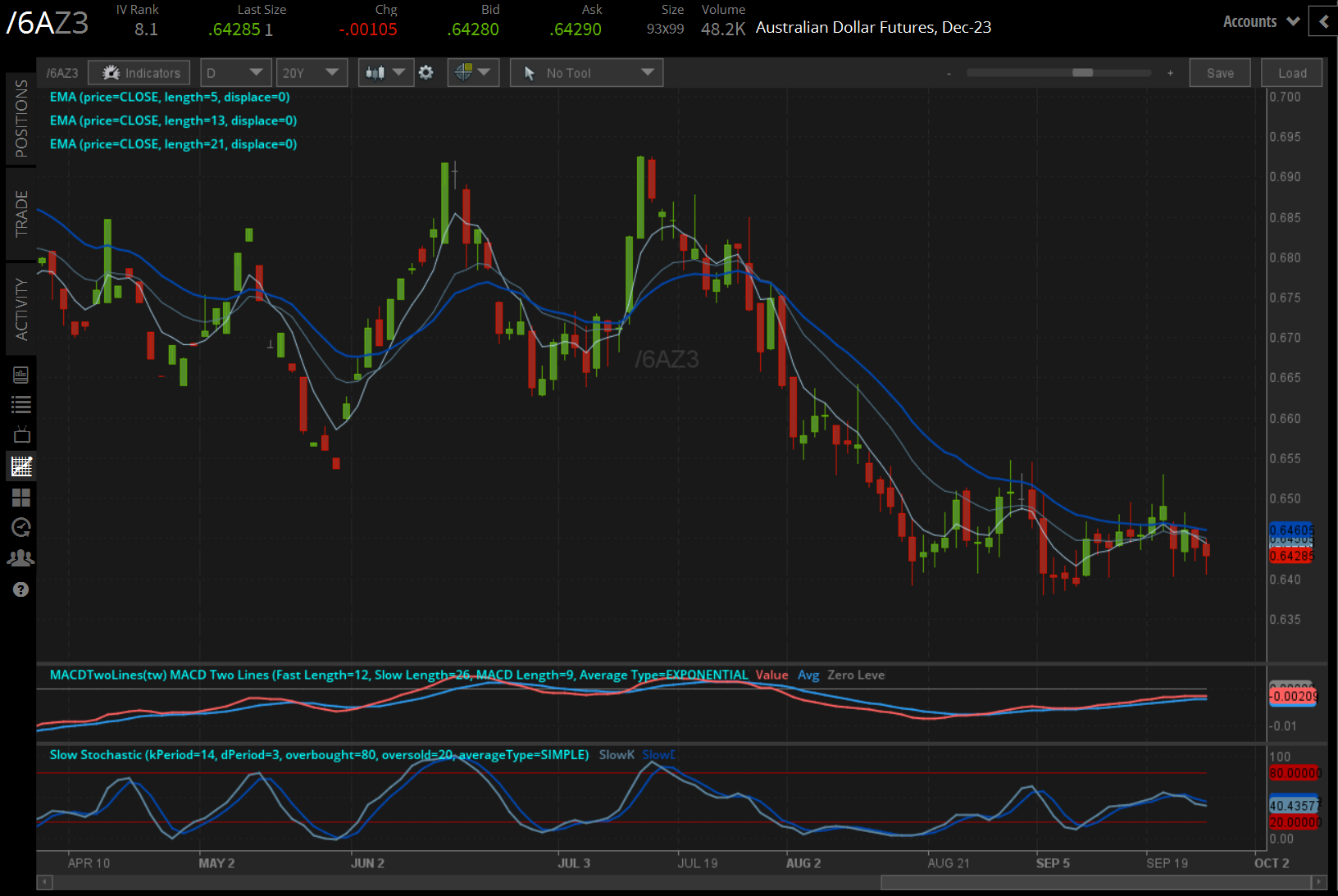Select the charts grid icon in sidebar

pyautogui.click(x=21, y=466)
